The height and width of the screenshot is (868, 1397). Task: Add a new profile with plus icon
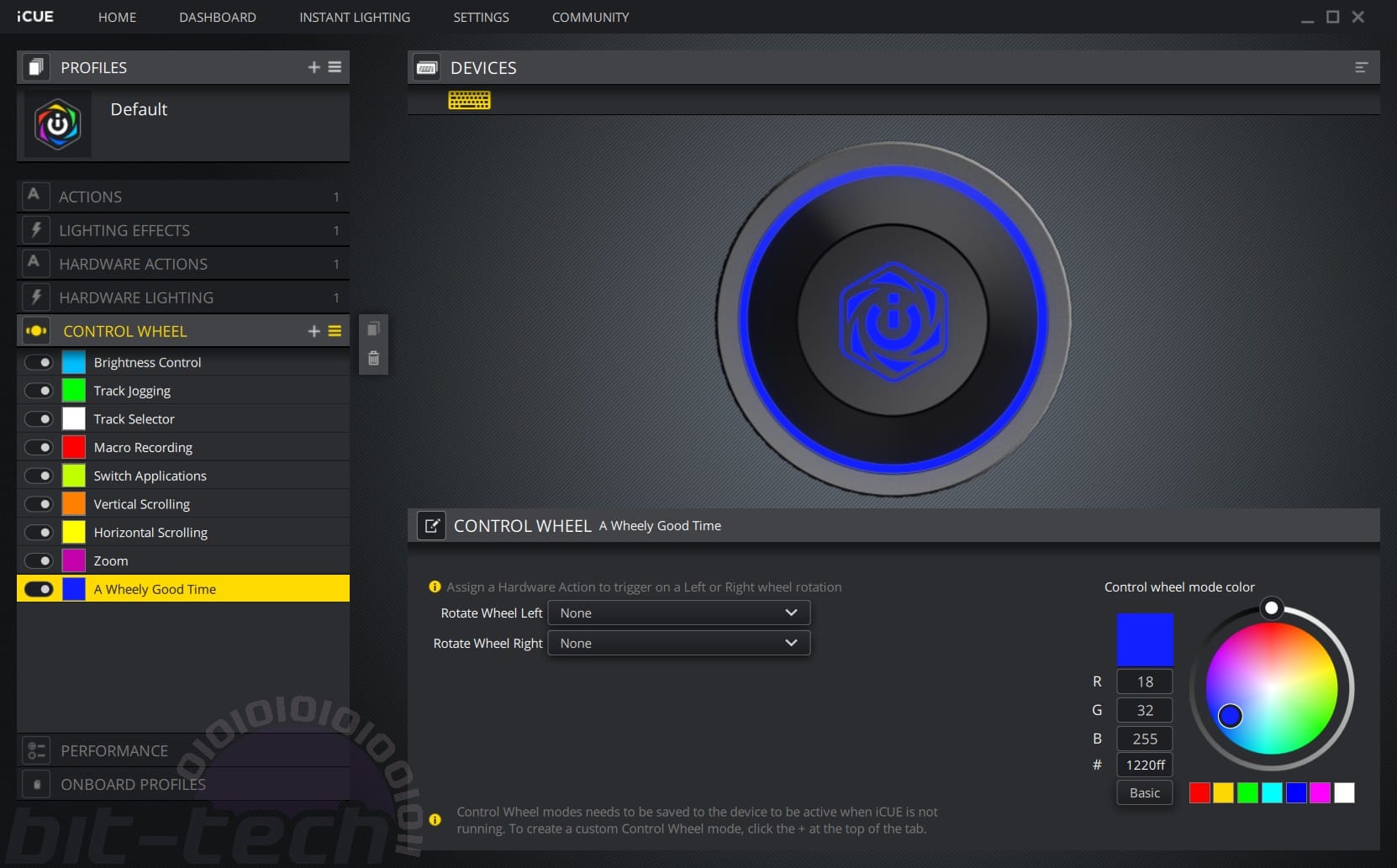pyautogui.click(x=314, y=67)
